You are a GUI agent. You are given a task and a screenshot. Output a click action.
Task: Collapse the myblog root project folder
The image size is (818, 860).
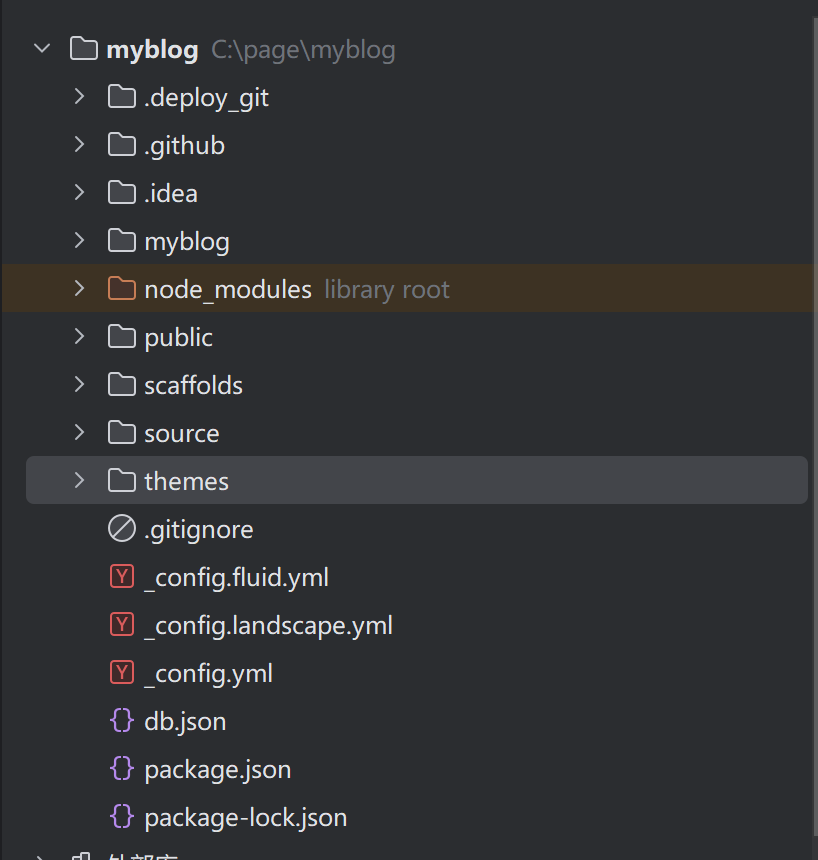tap(42, 49)
